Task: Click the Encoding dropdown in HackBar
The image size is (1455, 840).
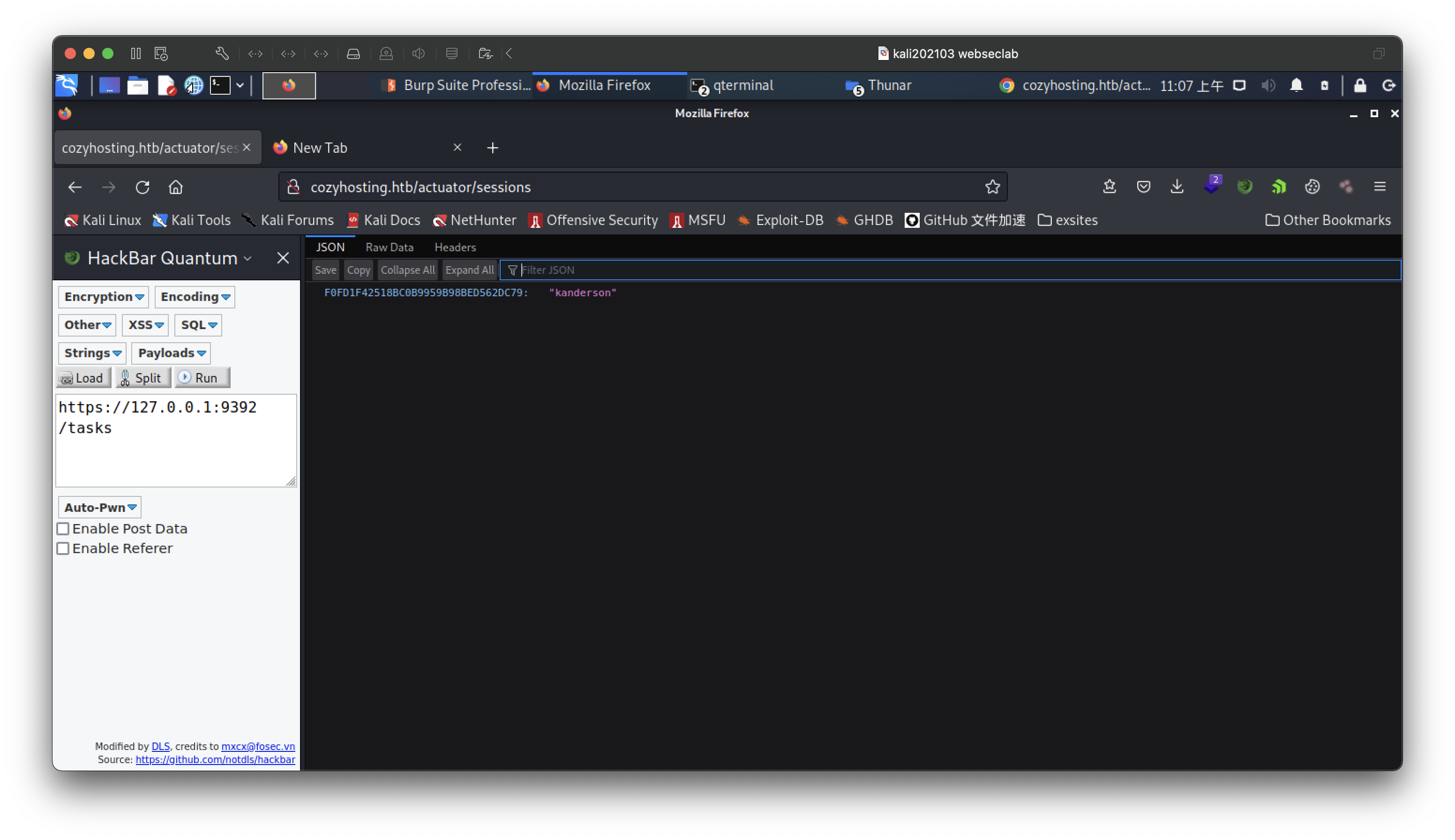Action: (x=195, y=296)
